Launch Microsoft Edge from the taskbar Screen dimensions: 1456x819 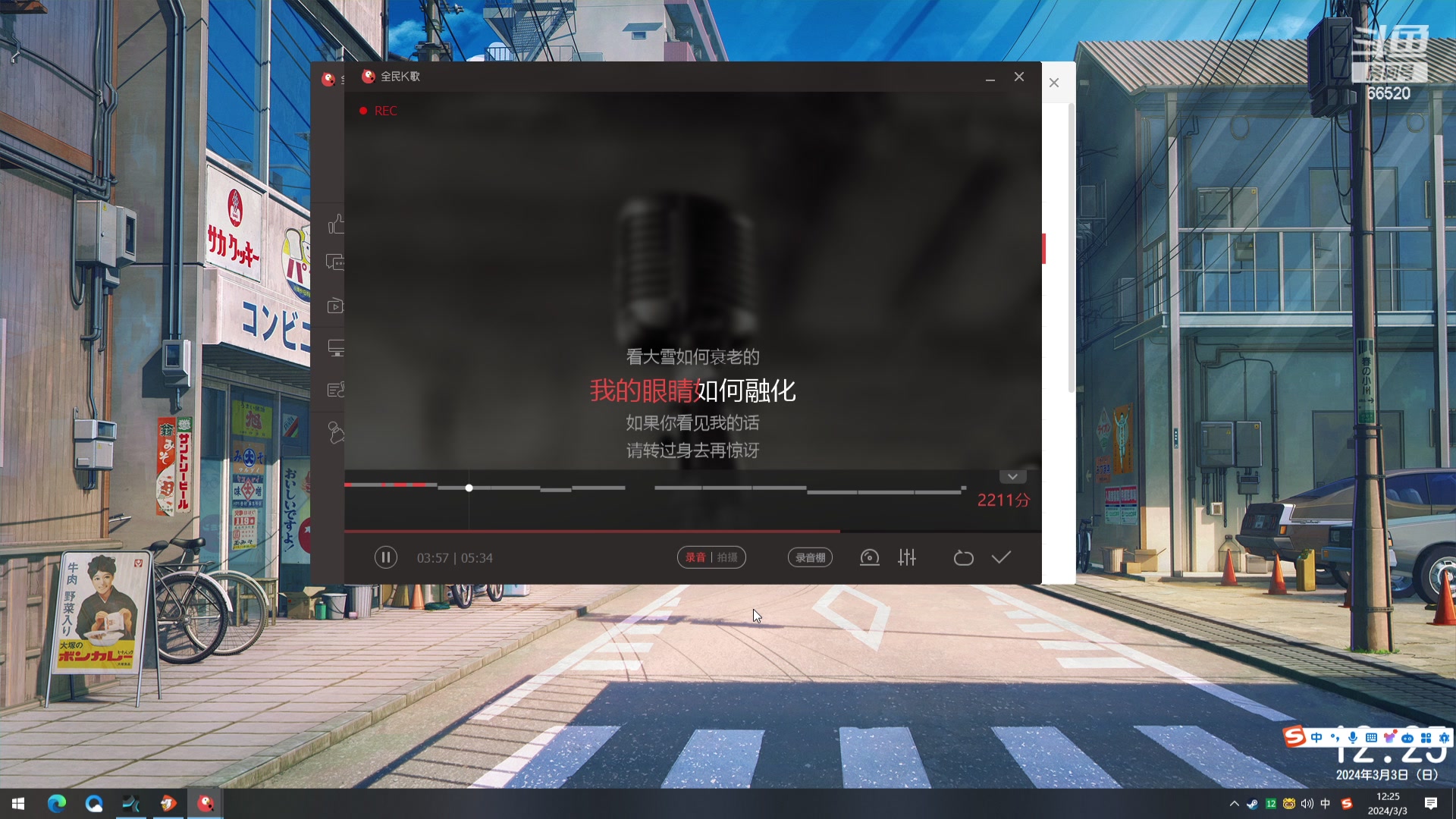coord(57,804)
